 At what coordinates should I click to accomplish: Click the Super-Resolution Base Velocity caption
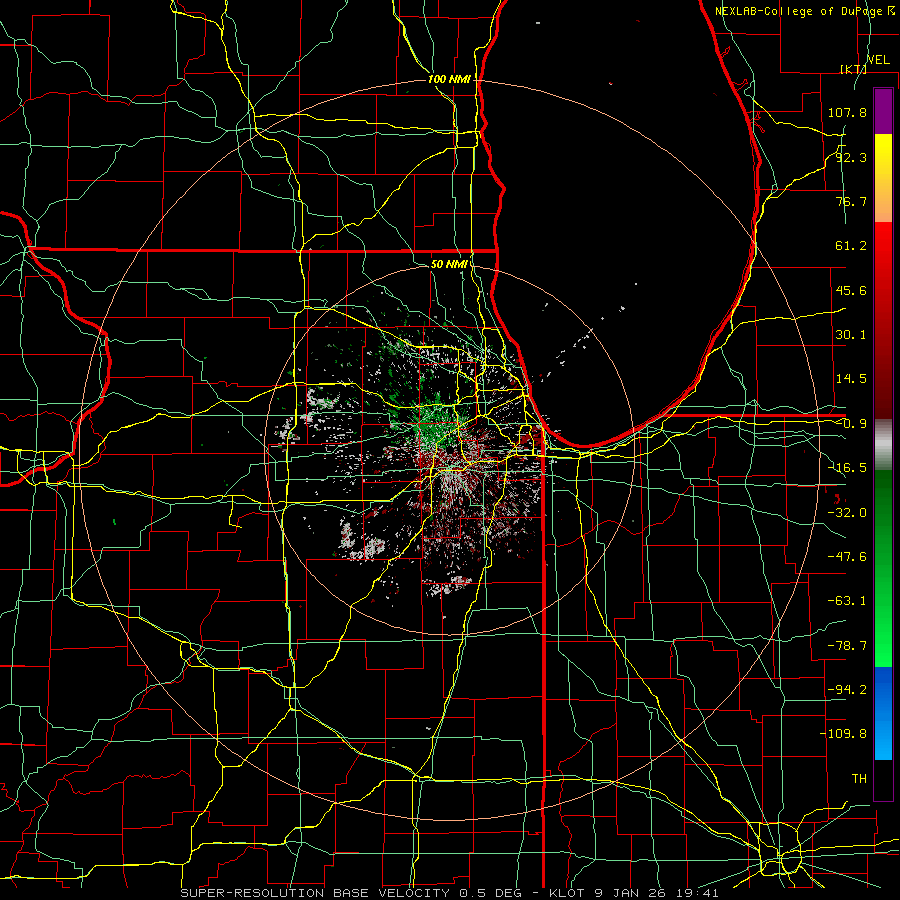pyautogui.click(x=449, y=893)
